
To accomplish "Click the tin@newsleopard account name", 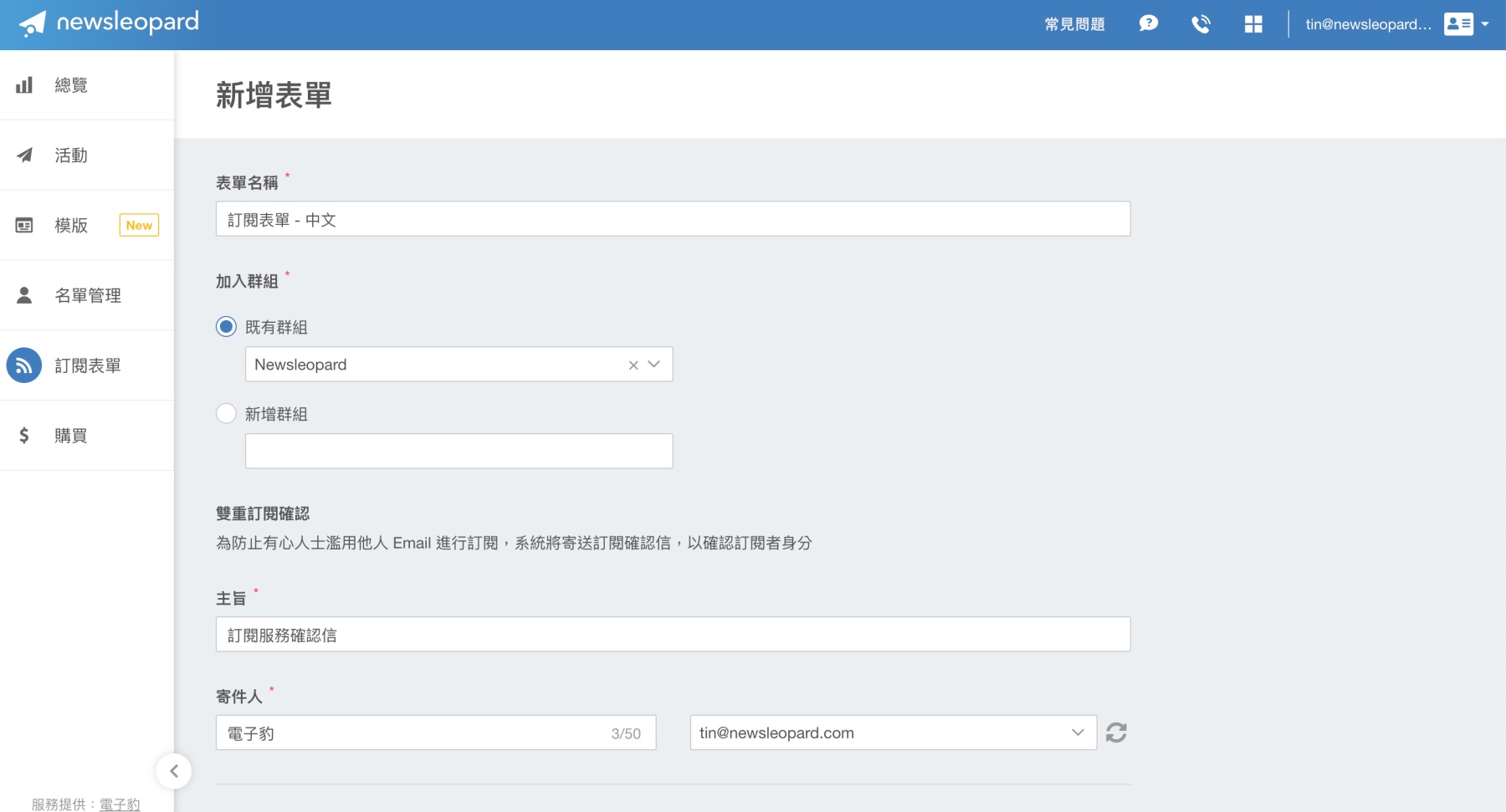I will [1368, 24].
